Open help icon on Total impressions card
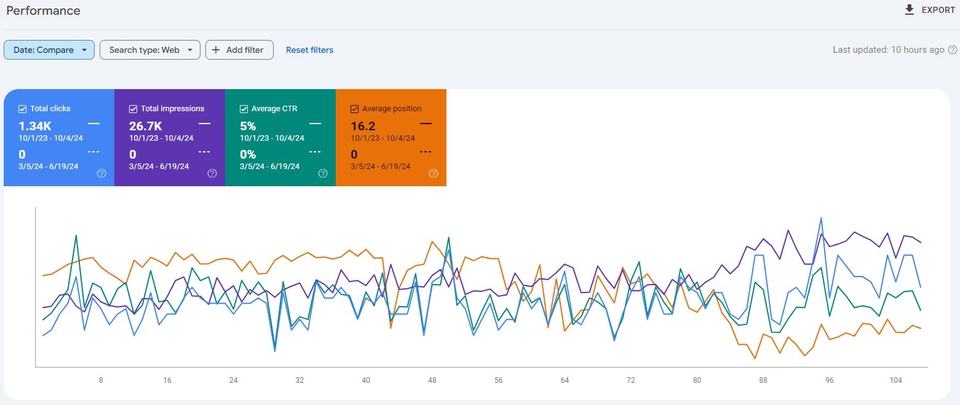This screenshot has width=960, height=405. coord(212,173)
